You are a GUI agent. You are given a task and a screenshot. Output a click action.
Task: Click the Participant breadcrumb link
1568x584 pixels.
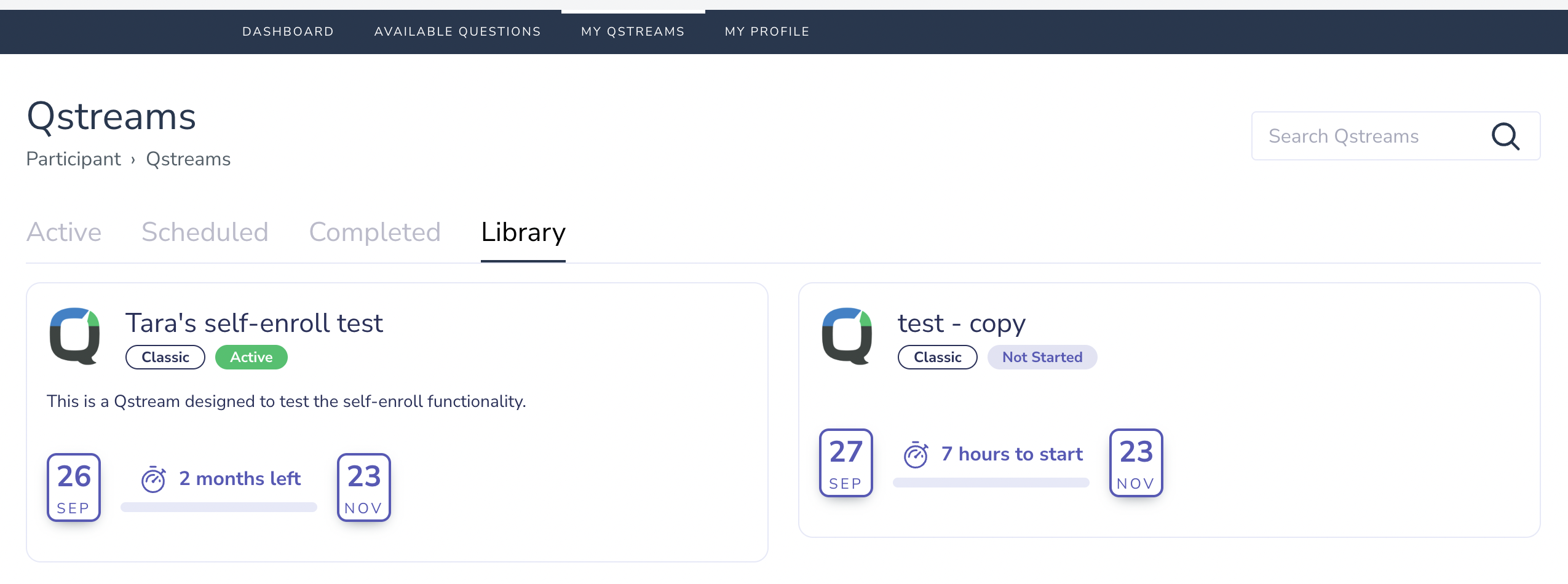point(74,159)
